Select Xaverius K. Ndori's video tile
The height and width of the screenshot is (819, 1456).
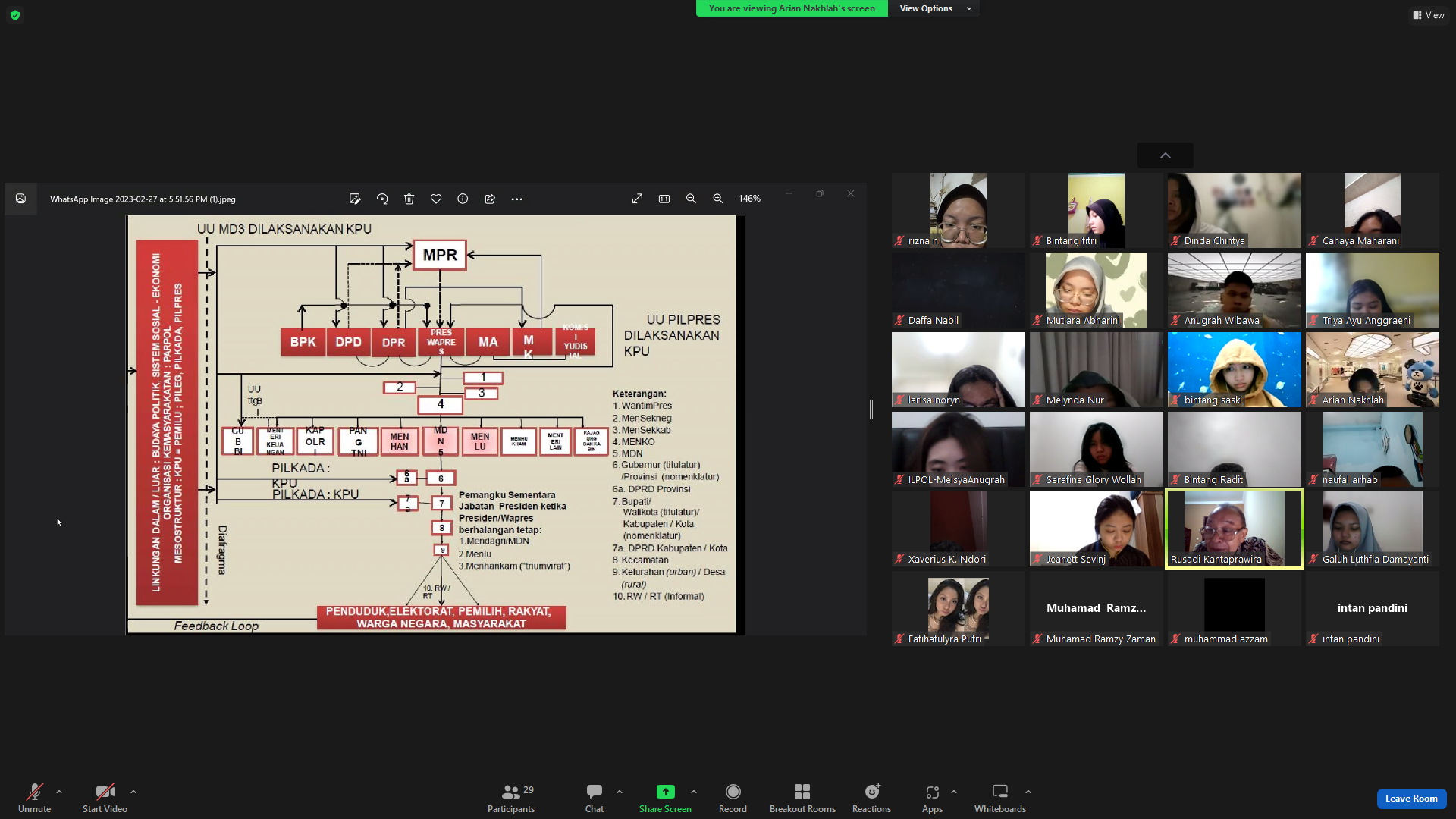[959, 529]
